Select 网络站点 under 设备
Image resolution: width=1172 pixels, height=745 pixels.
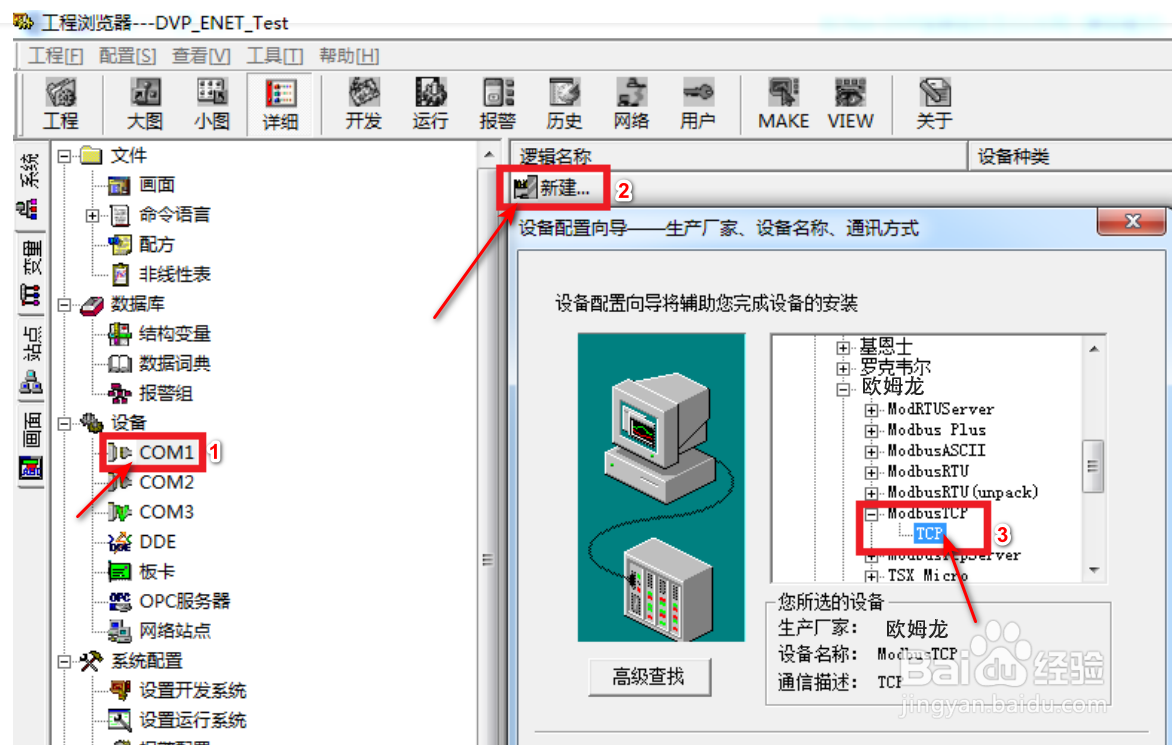pos(175,631)
